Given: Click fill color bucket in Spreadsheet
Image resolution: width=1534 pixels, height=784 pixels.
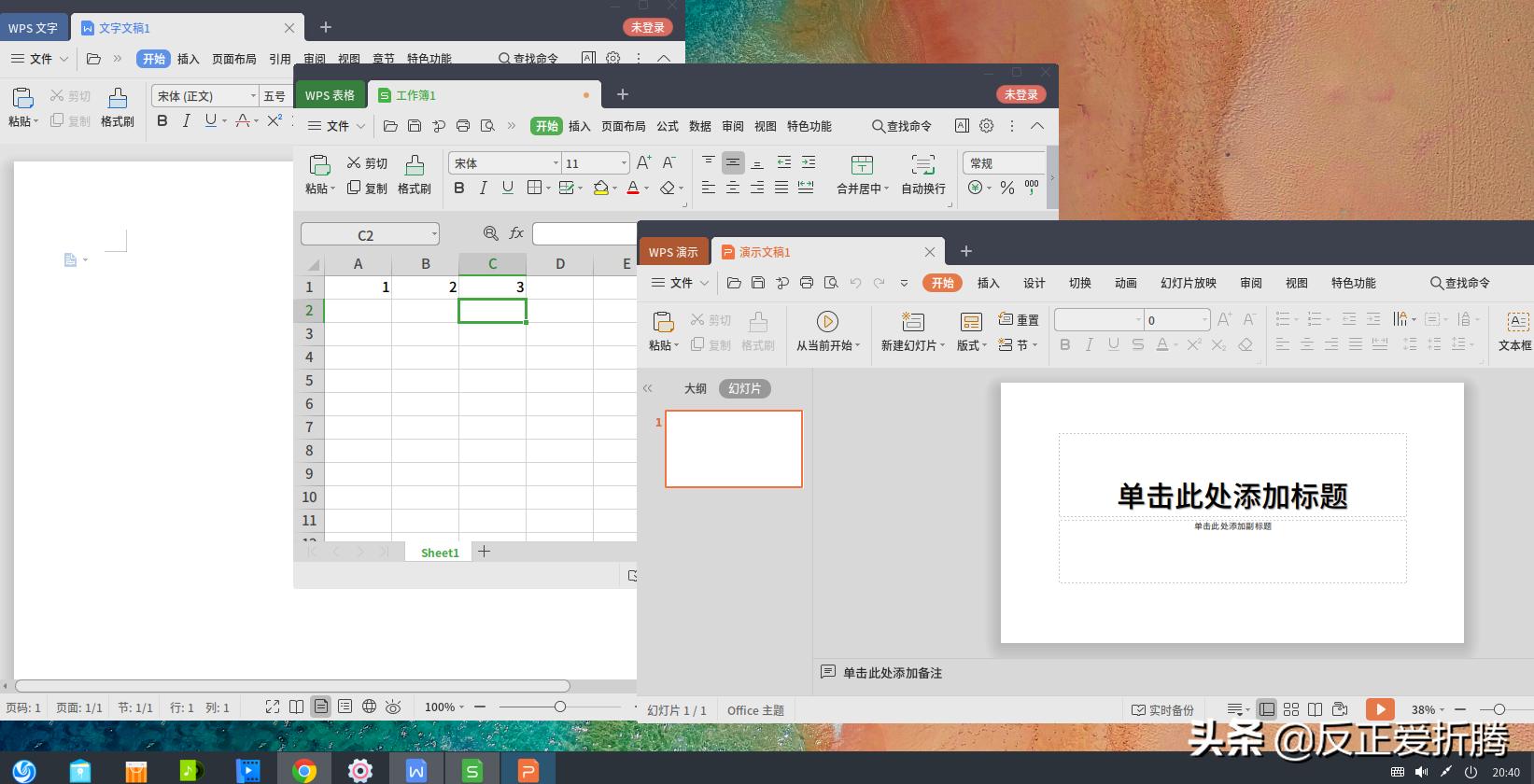Looking at the screenshot, I should (x=600, y=188).
